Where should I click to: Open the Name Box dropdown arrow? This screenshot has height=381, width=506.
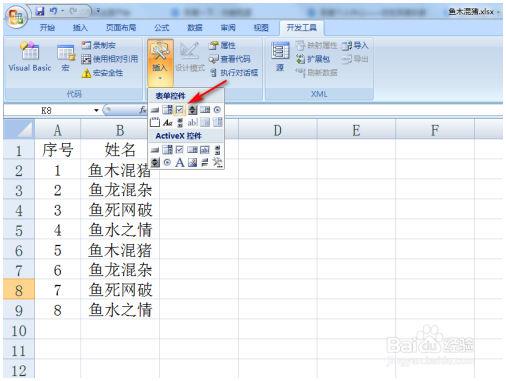(96, 110)
